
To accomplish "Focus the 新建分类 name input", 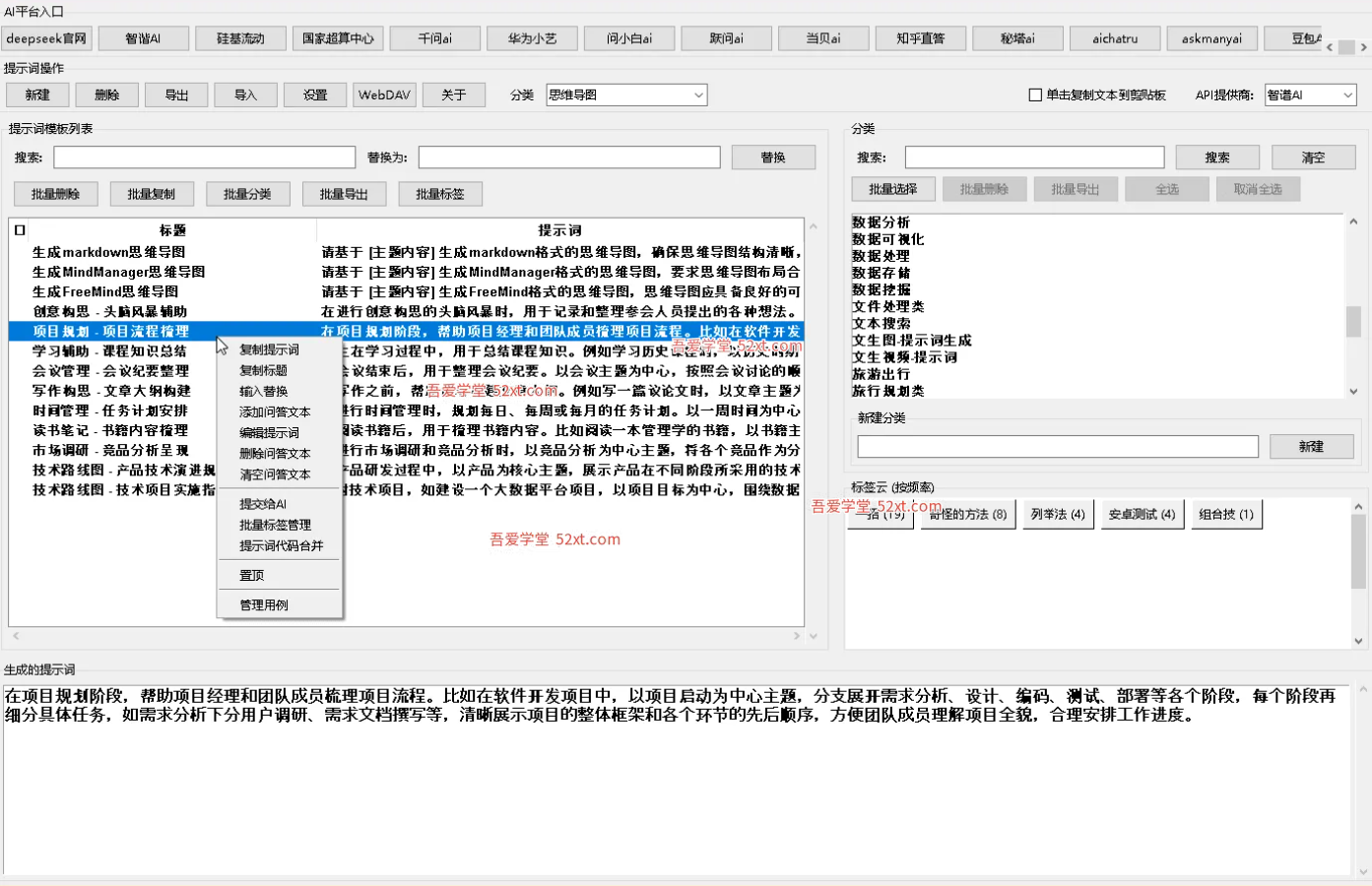I will [x=1058, y=447].
